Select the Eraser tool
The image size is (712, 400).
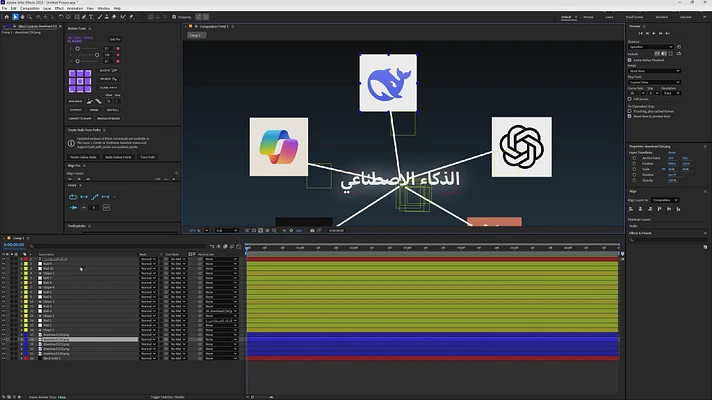point(114,17)
